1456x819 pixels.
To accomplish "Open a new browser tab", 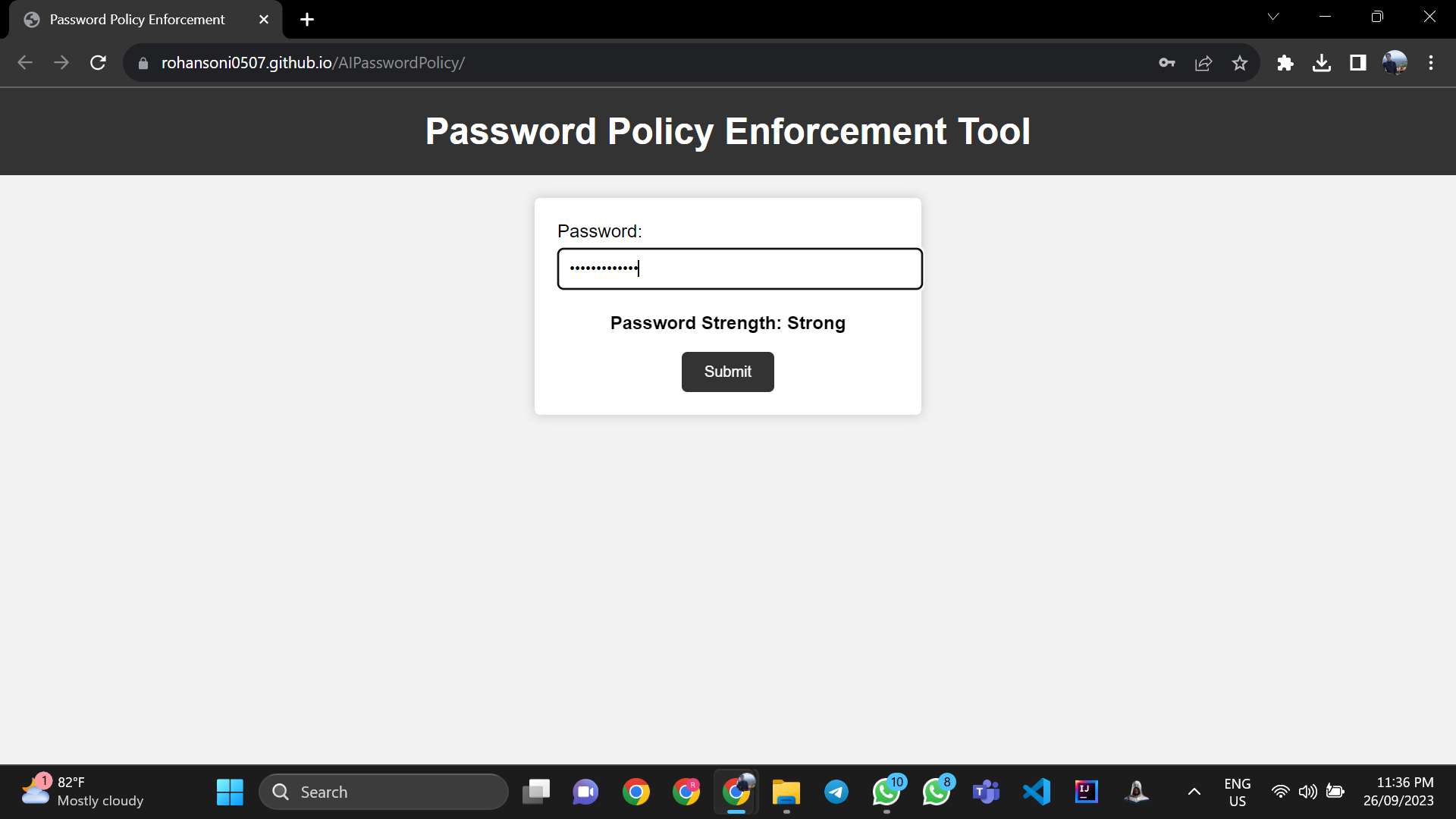I will tap(307, 20).
